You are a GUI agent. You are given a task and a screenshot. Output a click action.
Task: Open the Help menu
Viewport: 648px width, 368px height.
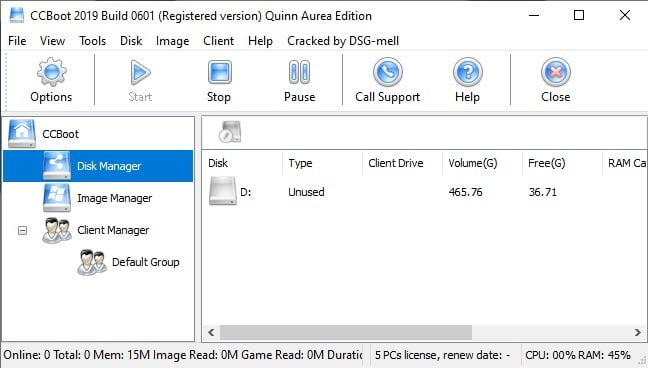(260, 41)
